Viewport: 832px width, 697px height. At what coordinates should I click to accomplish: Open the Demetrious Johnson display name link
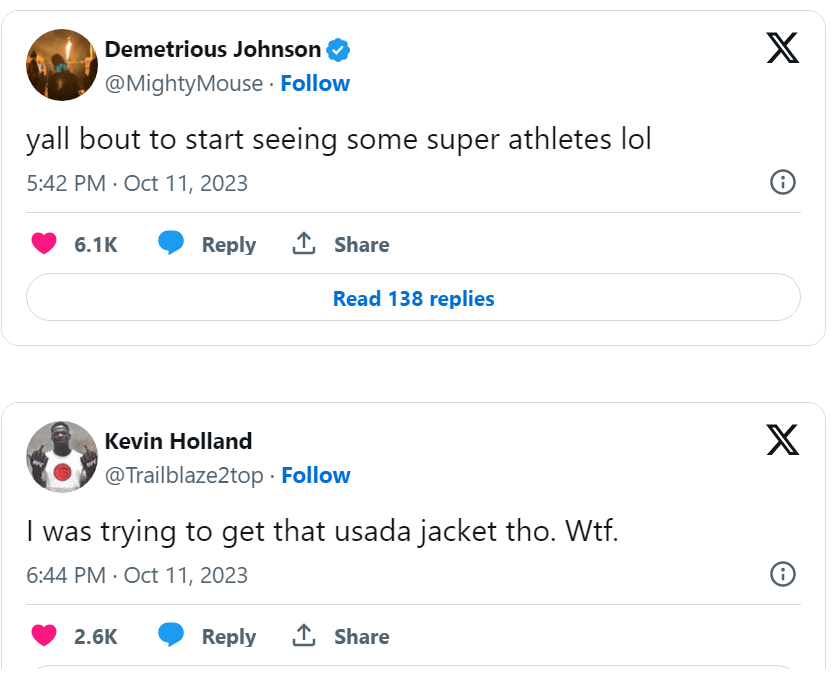pyautogui.click(x=213, y=49)
